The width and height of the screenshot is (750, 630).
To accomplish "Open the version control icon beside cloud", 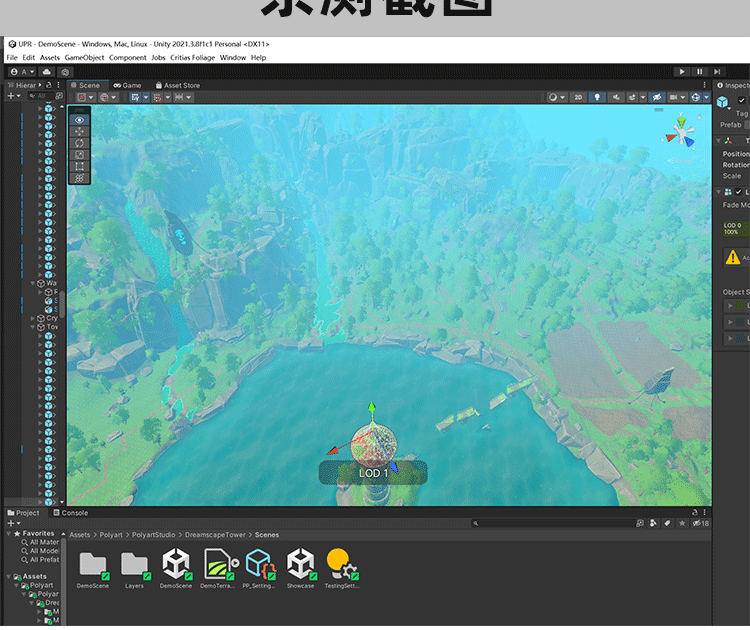I will tap(65, 72).
